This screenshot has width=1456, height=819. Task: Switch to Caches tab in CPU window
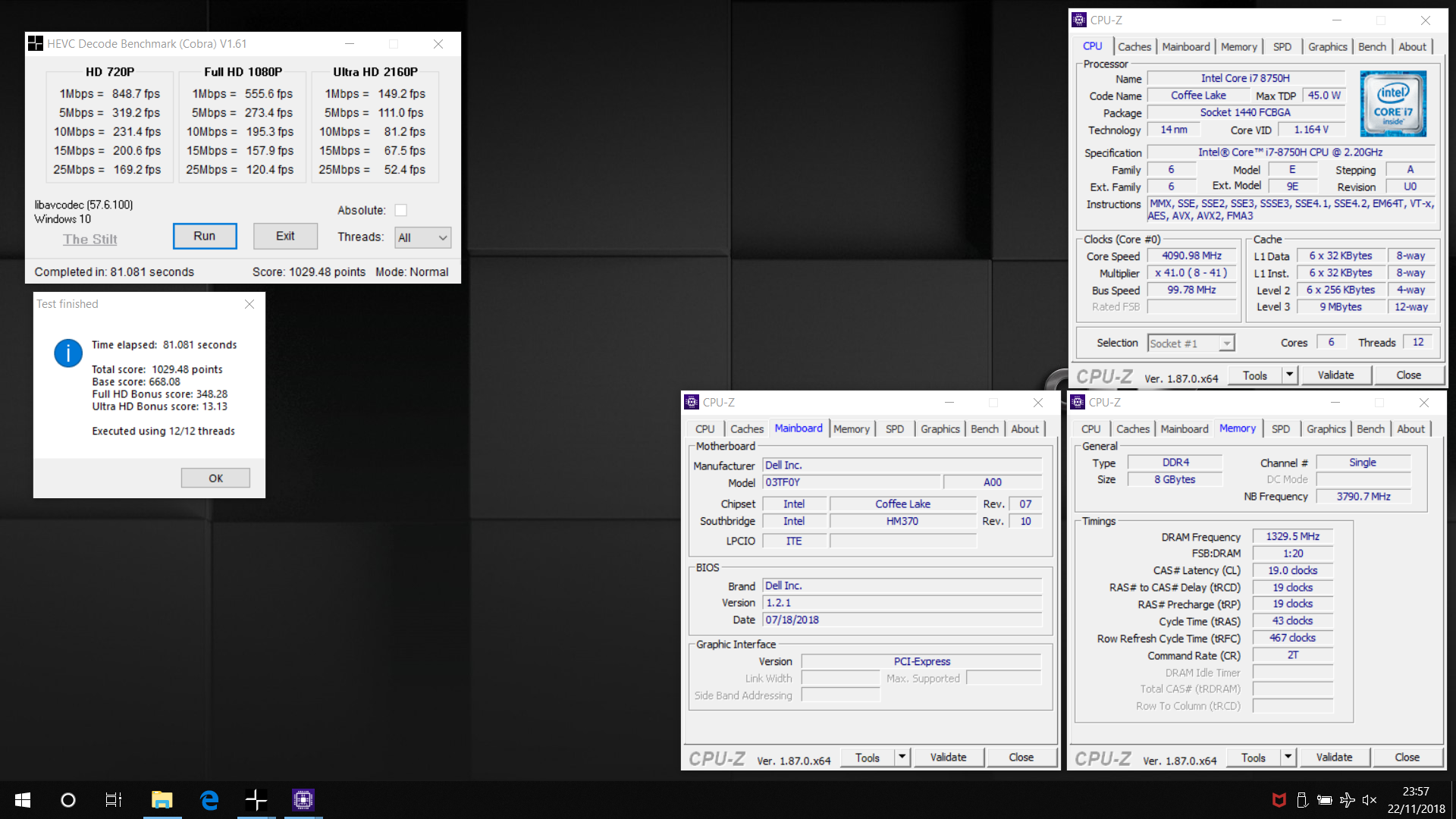pyautogui.click(x=1134, y=47)
